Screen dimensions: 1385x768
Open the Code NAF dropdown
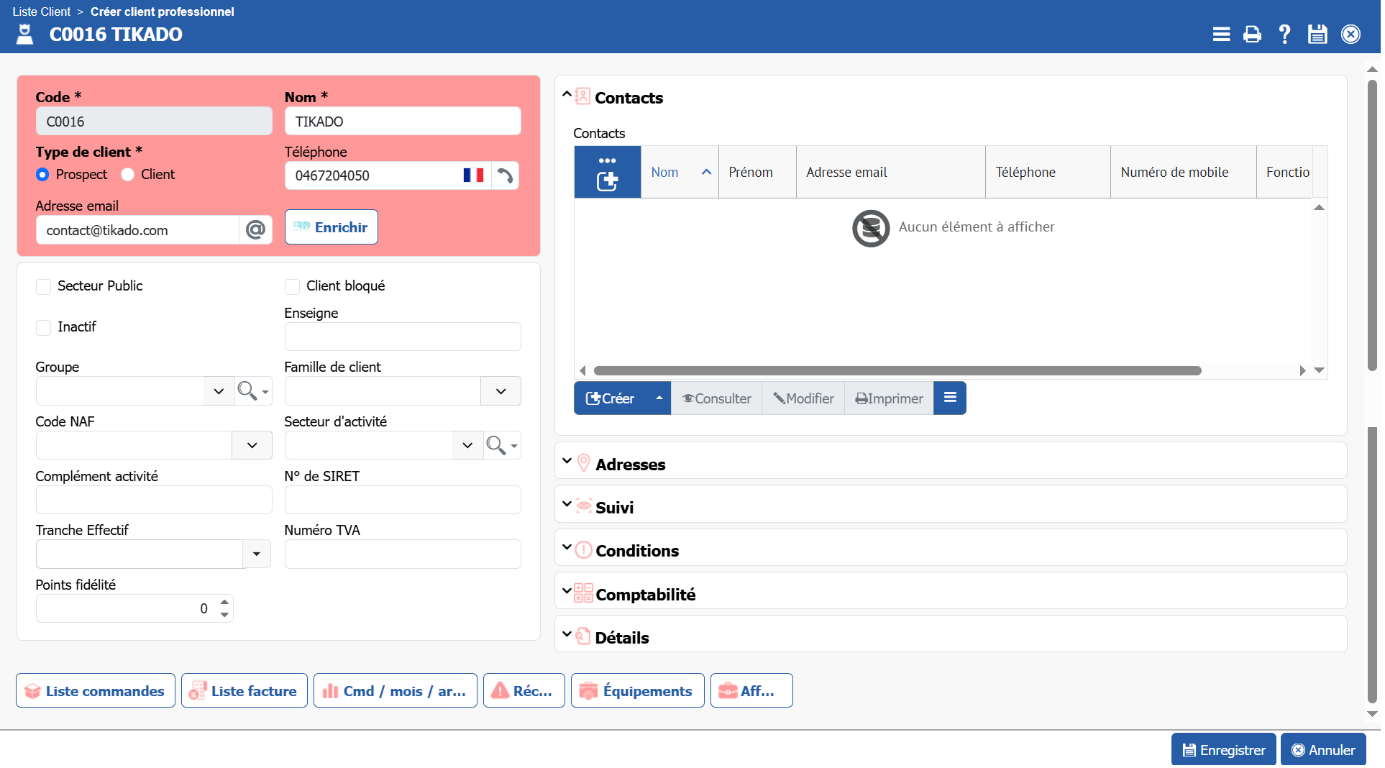(252, 446)
